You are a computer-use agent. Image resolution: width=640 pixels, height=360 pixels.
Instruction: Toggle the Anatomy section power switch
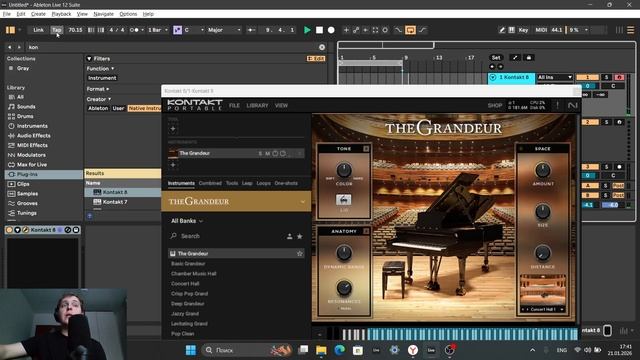(366, 231)
